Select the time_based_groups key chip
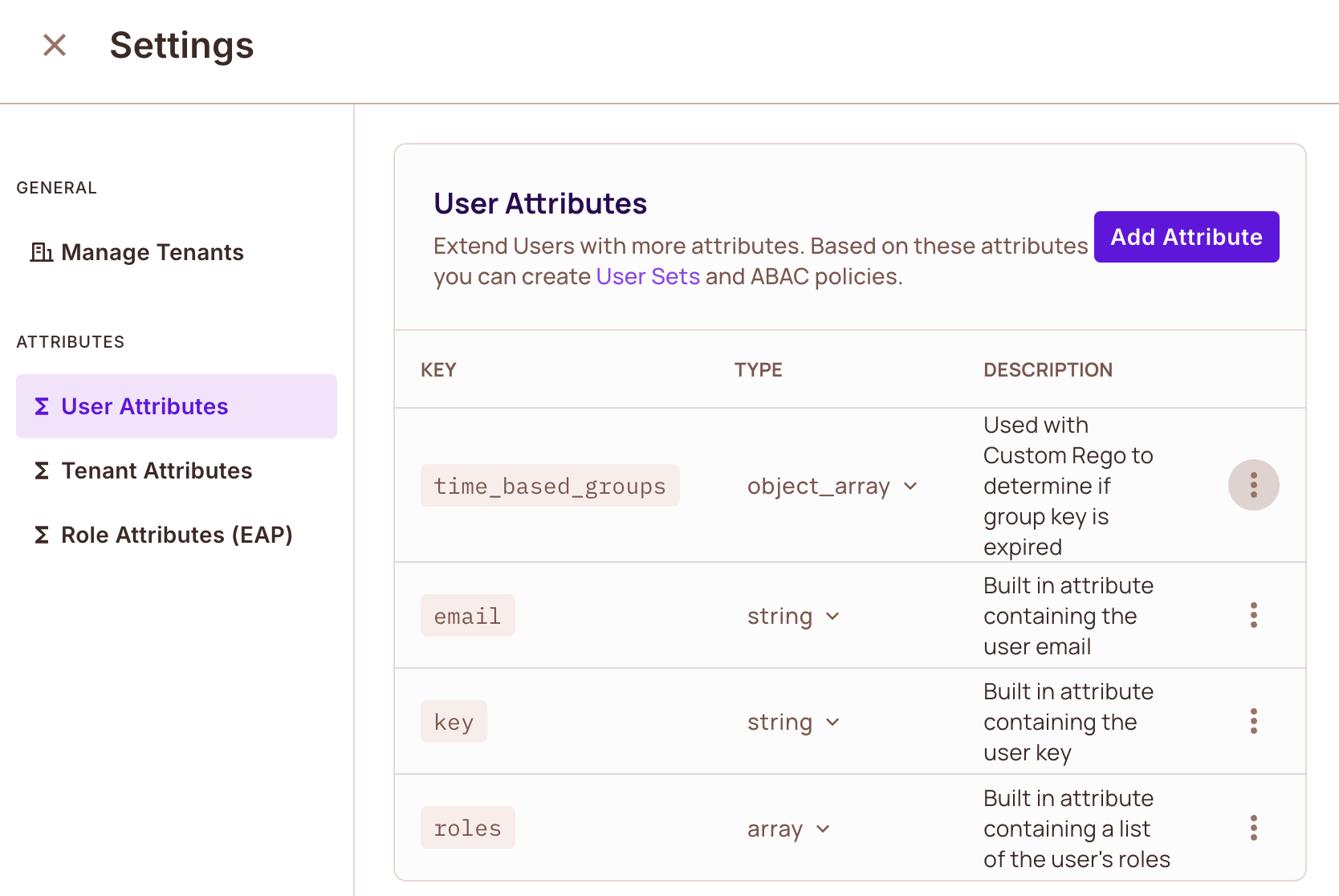Viewport: 1339px width, 896px height. point(550,485)
